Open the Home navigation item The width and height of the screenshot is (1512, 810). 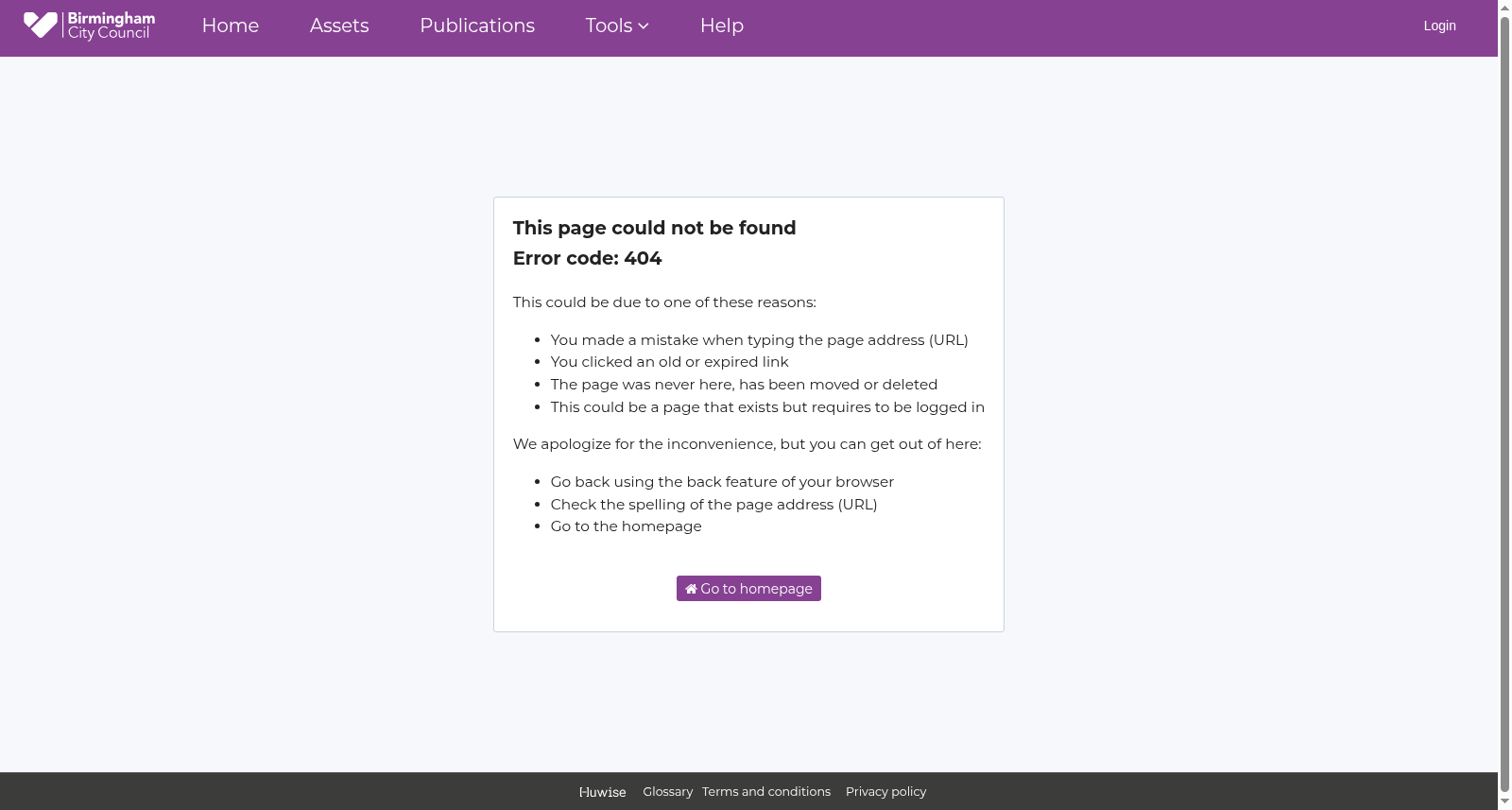[x=231, y=26]
